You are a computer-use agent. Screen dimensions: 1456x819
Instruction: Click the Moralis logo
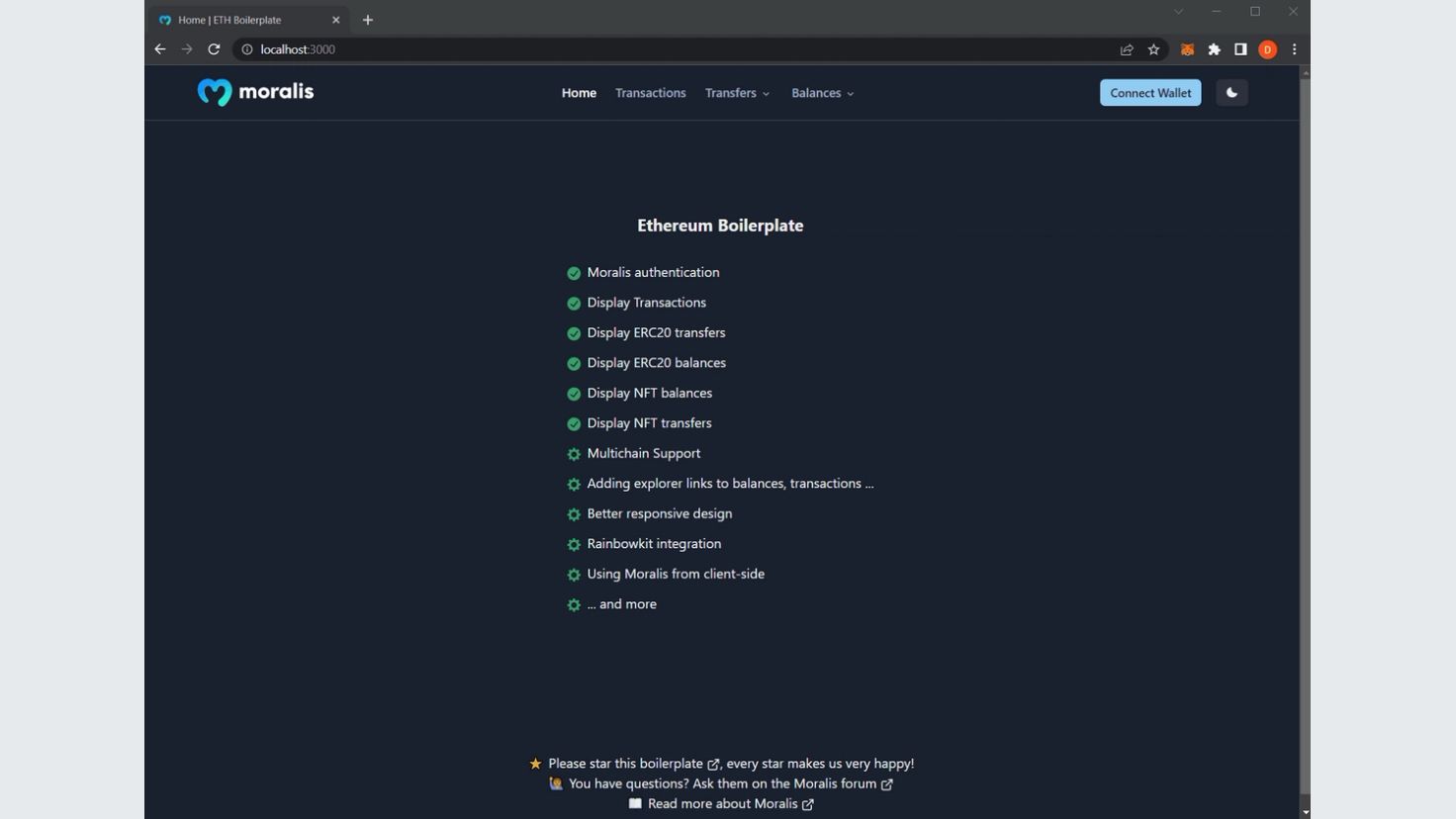coord(255,92)
